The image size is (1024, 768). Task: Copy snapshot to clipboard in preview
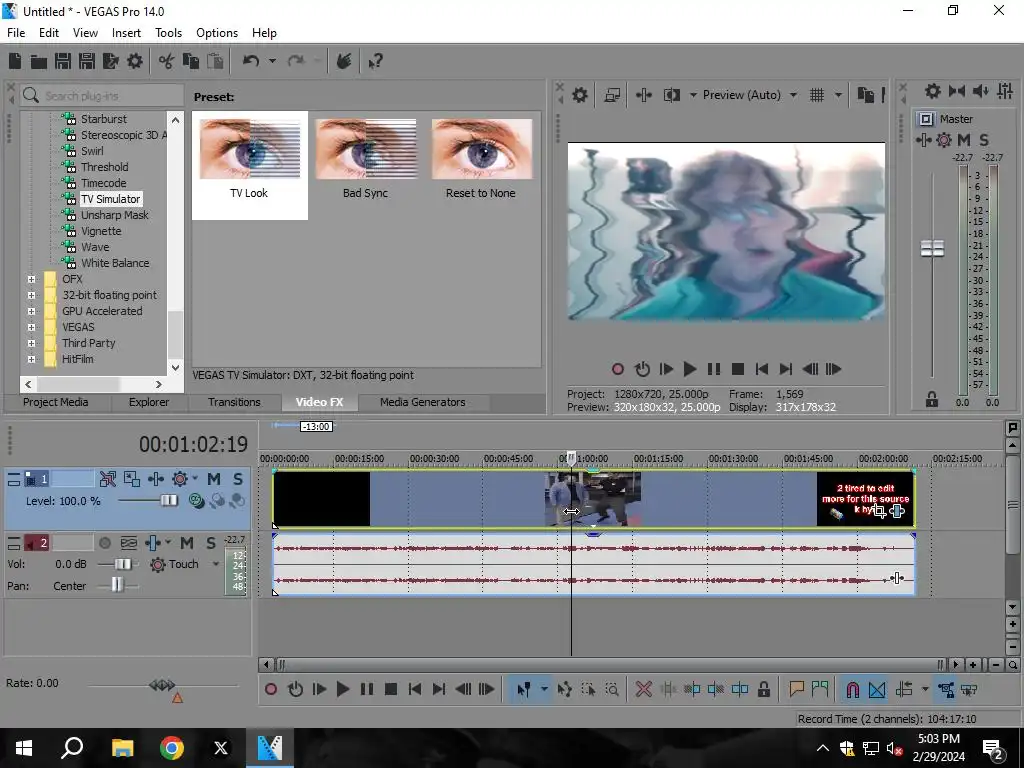click(865, 95)
